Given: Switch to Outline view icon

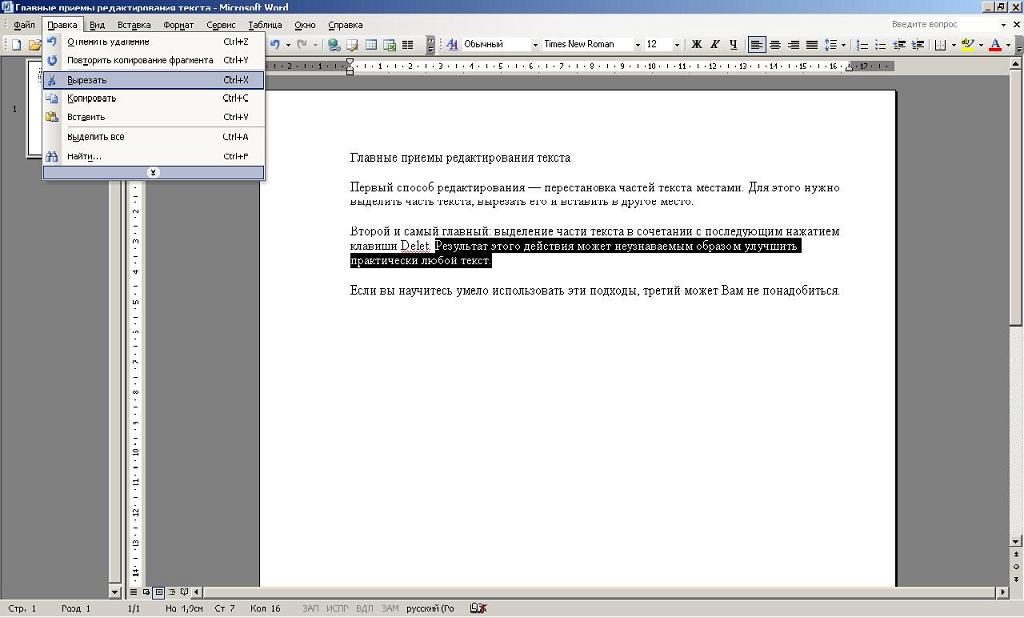Looking at the screenshot, I should [172, 592].
